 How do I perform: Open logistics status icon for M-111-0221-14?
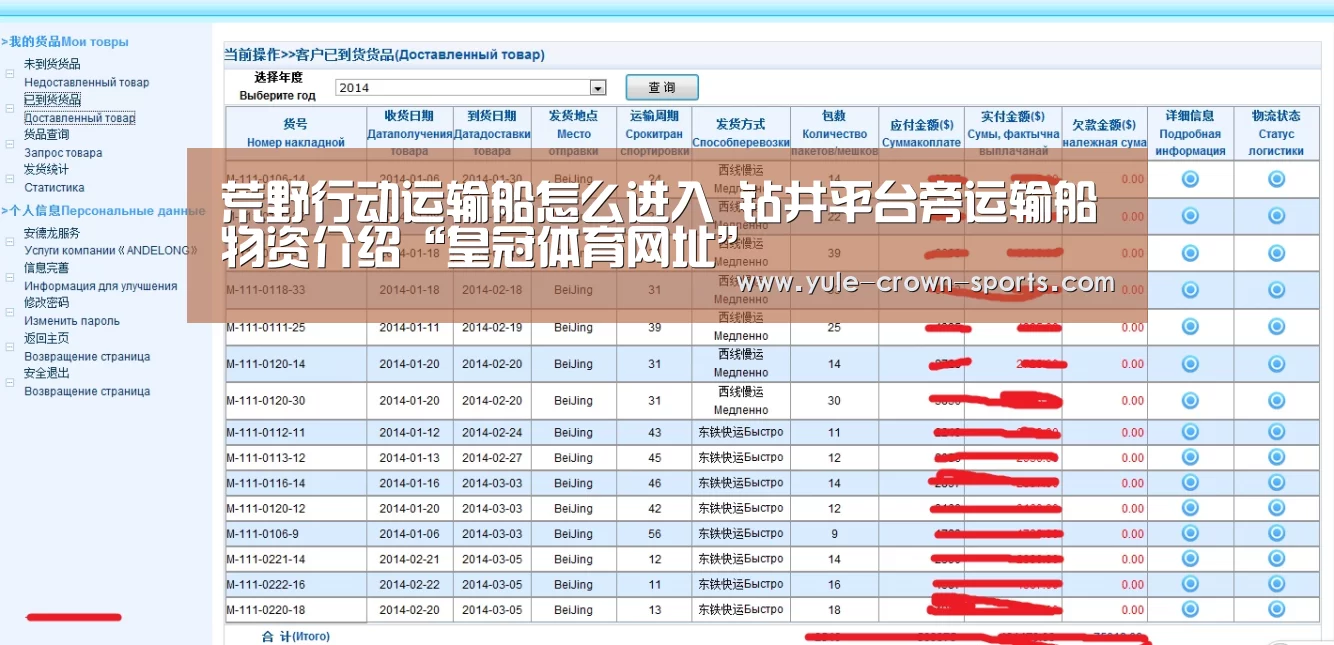pyautogui.click(x=1276, y=559)
